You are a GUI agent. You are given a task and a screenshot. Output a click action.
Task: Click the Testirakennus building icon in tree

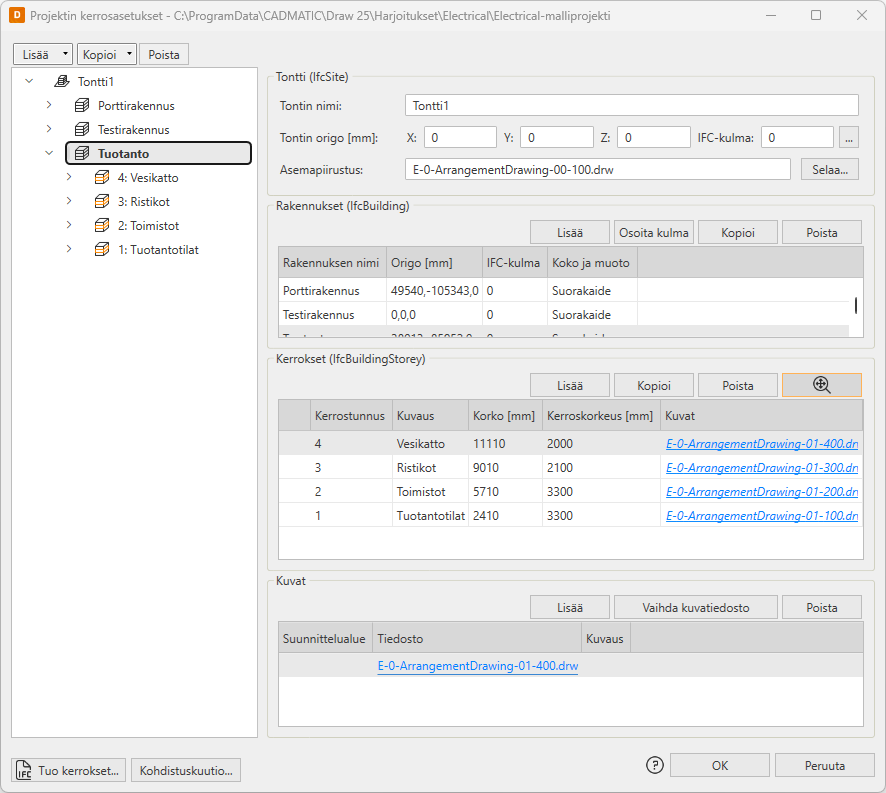(x=82, y=130)
